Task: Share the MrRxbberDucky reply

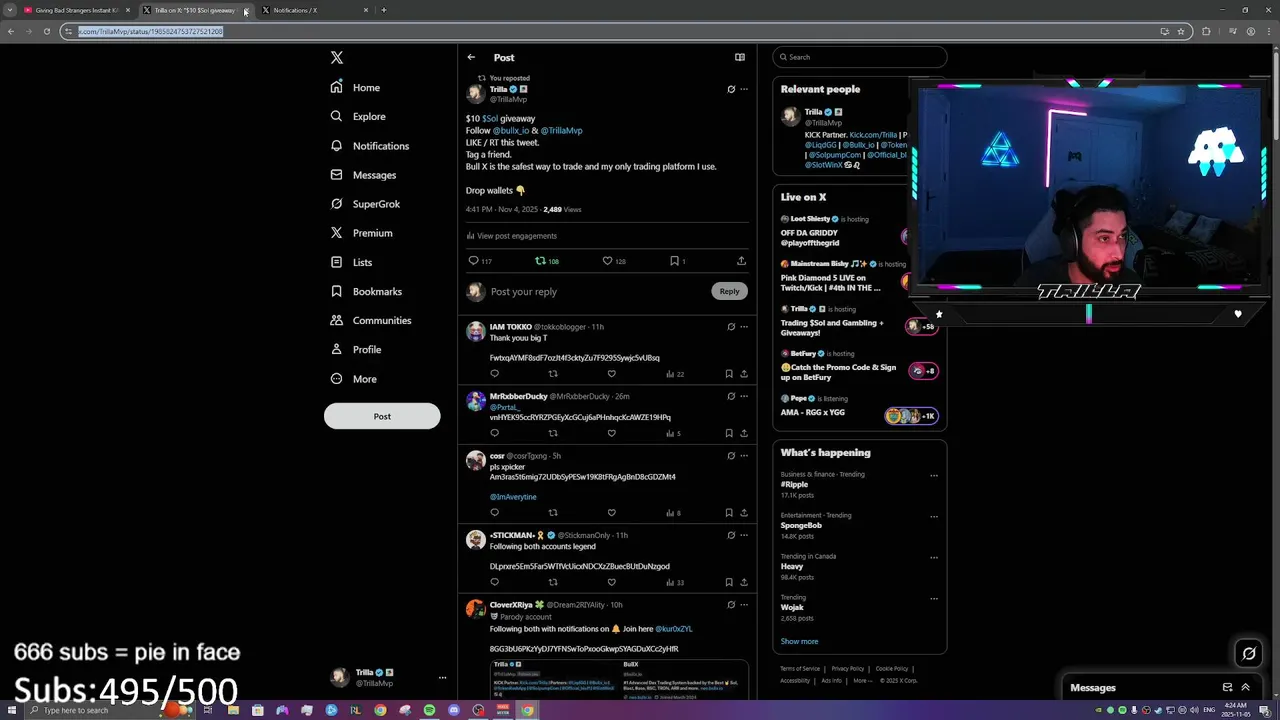Action: click(x=744, y=433)
